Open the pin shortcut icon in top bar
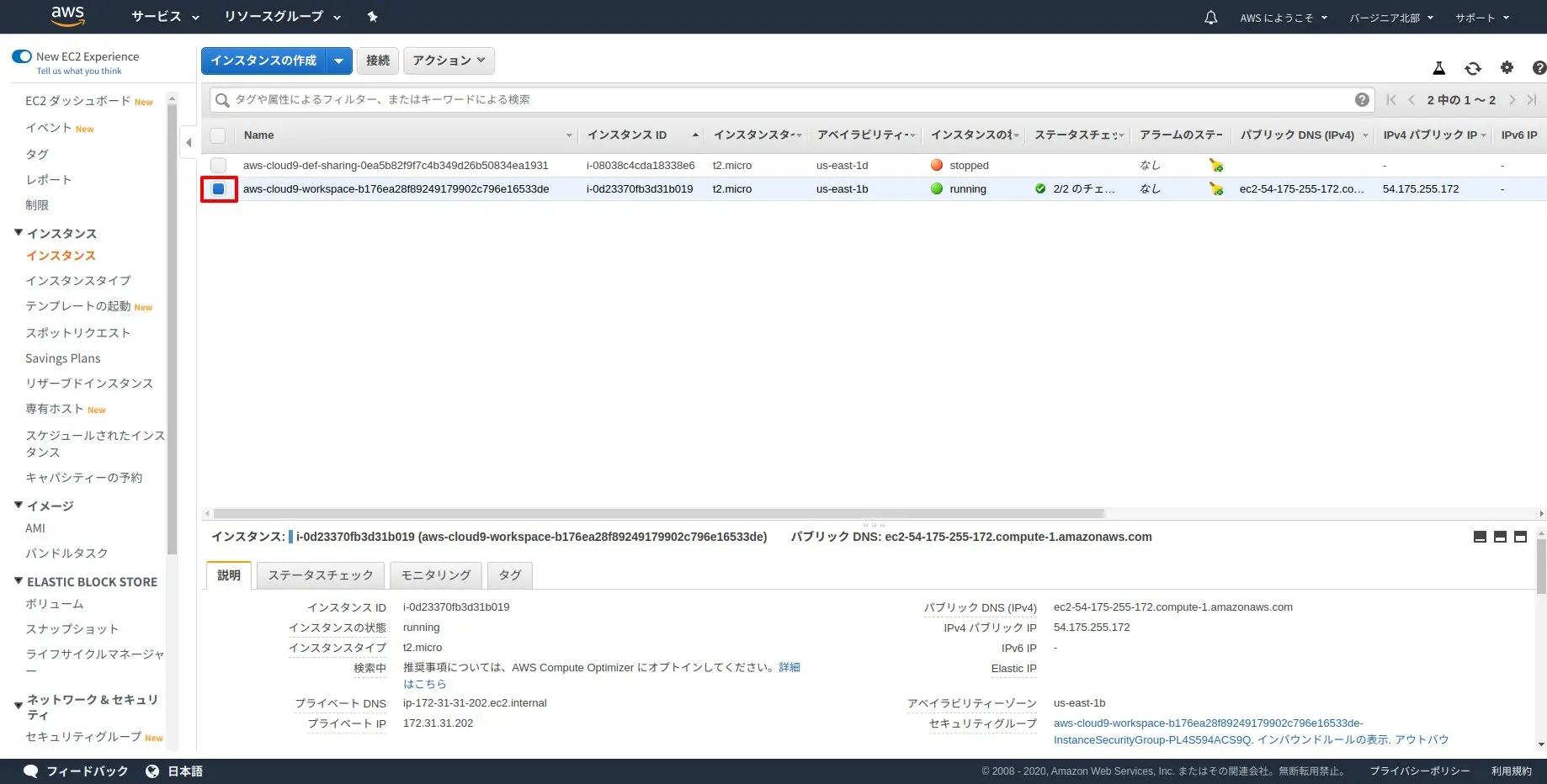The width and height of the screenshot is (1547, 784). [372, 17]
